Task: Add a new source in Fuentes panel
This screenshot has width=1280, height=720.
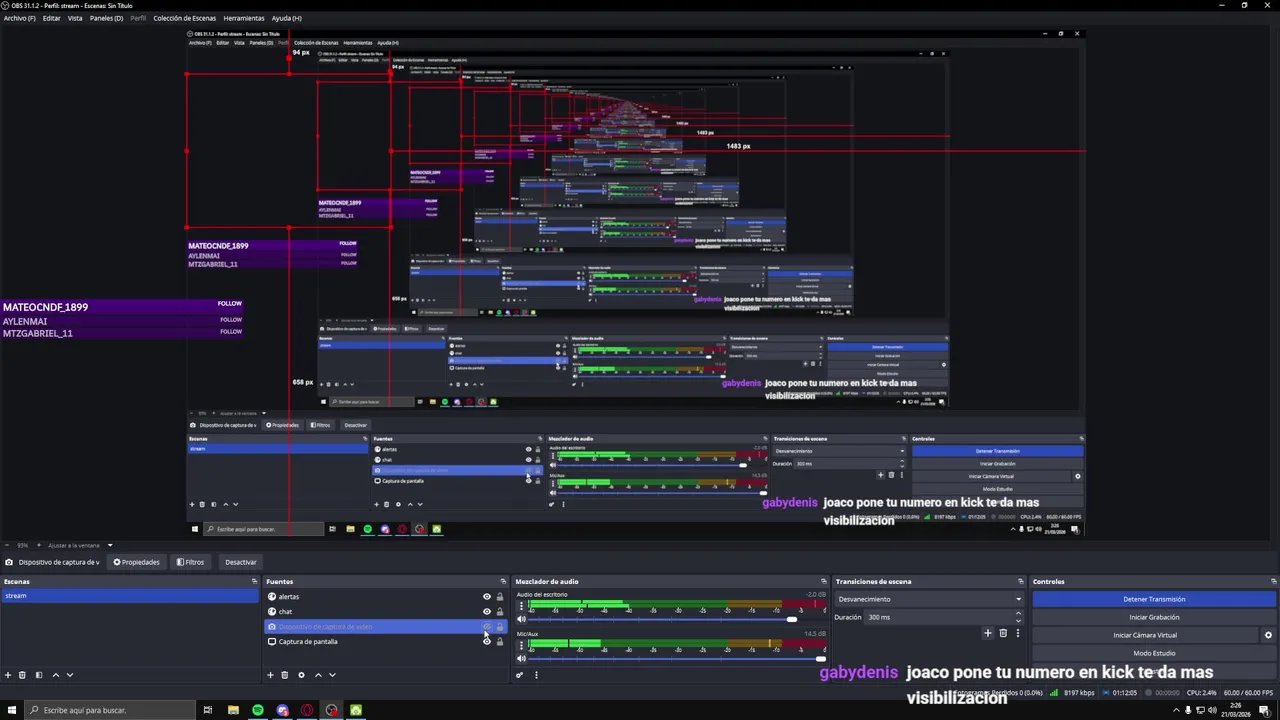Action: point(270,675)
